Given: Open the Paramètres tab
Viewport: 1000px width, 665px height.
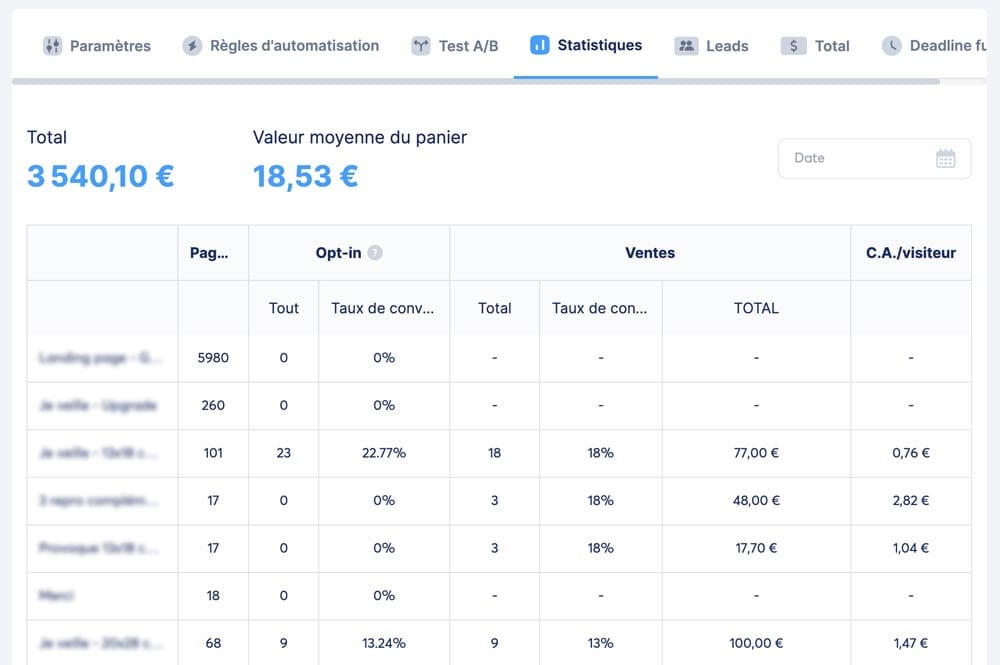Looking at the screenshot, I should [x=110, y=46].
